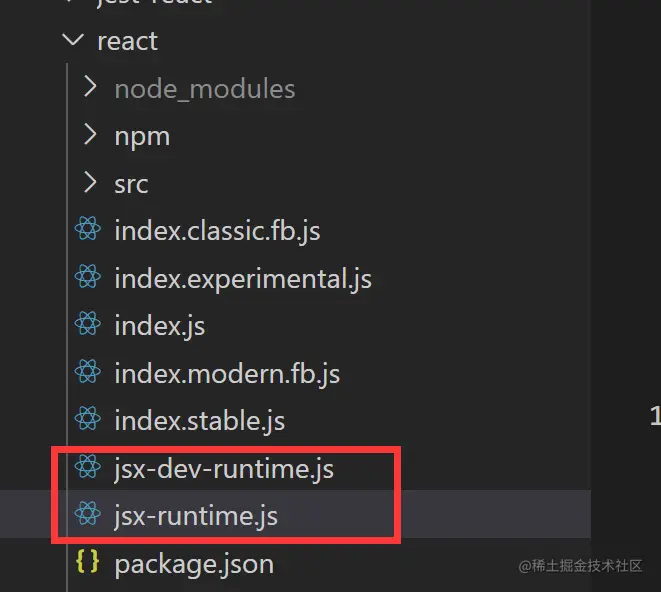Image resolution: width=661 pixels, height=592 pixels.
Task: Click the React icon beside index.js
Action: [x=88, y=324]
